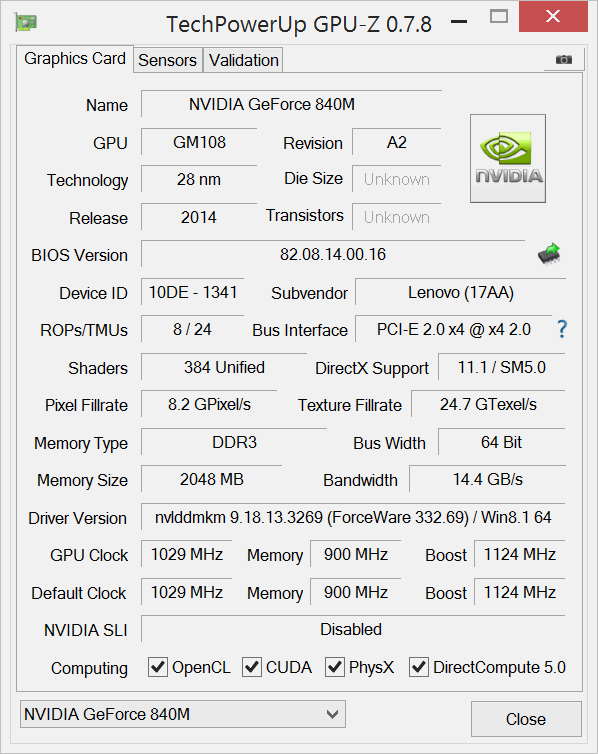Click the GPU Clock row Memory 900 MHz

point(356,554)
